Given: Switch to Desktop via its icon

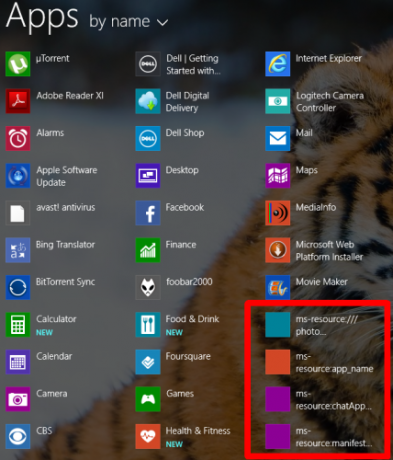Looking at the screenshot, I should point(148,176).
